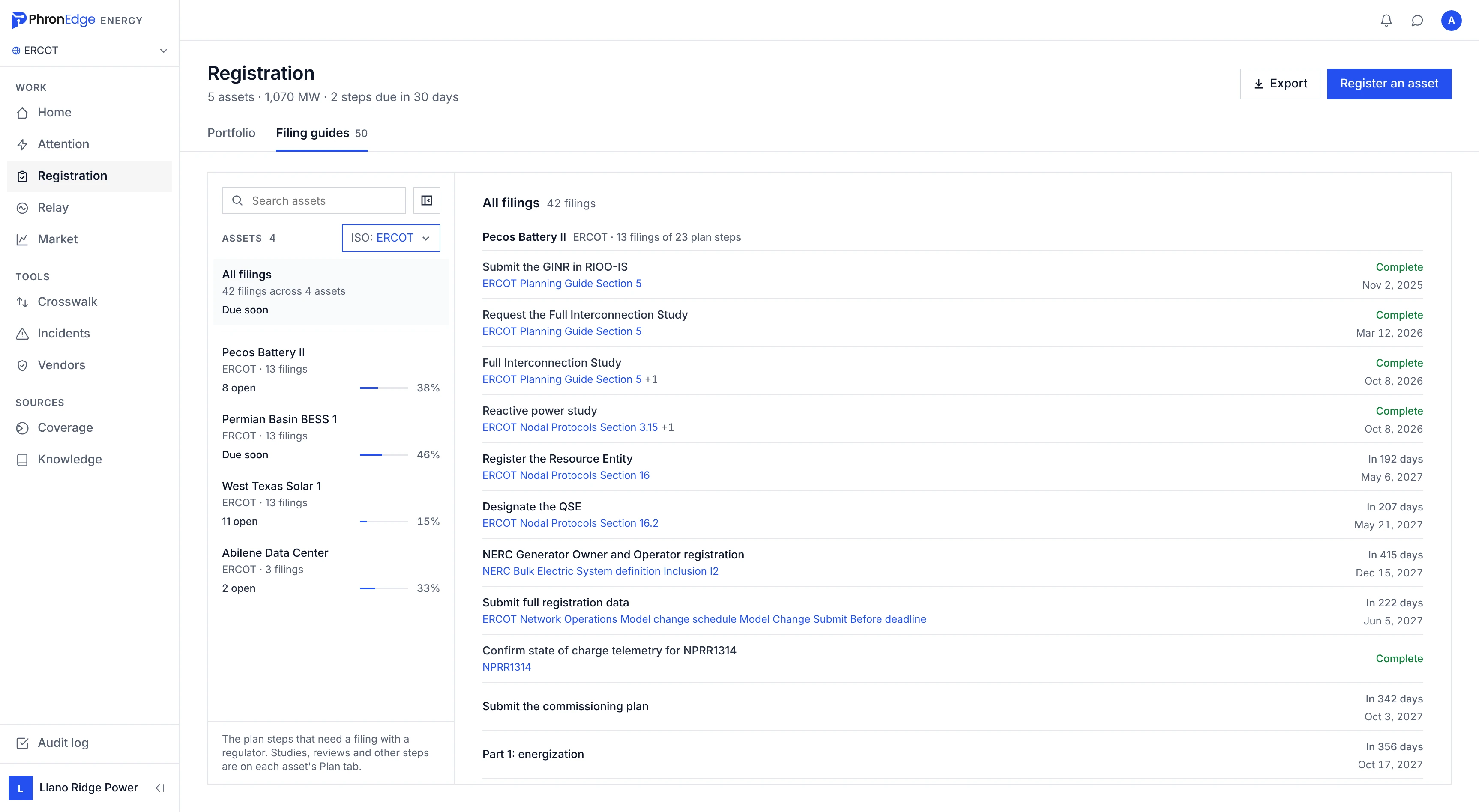The height and width of the screenshot is (812, 1479).
Task: Open user avatar A menu
Action: tap(1451, 21)
